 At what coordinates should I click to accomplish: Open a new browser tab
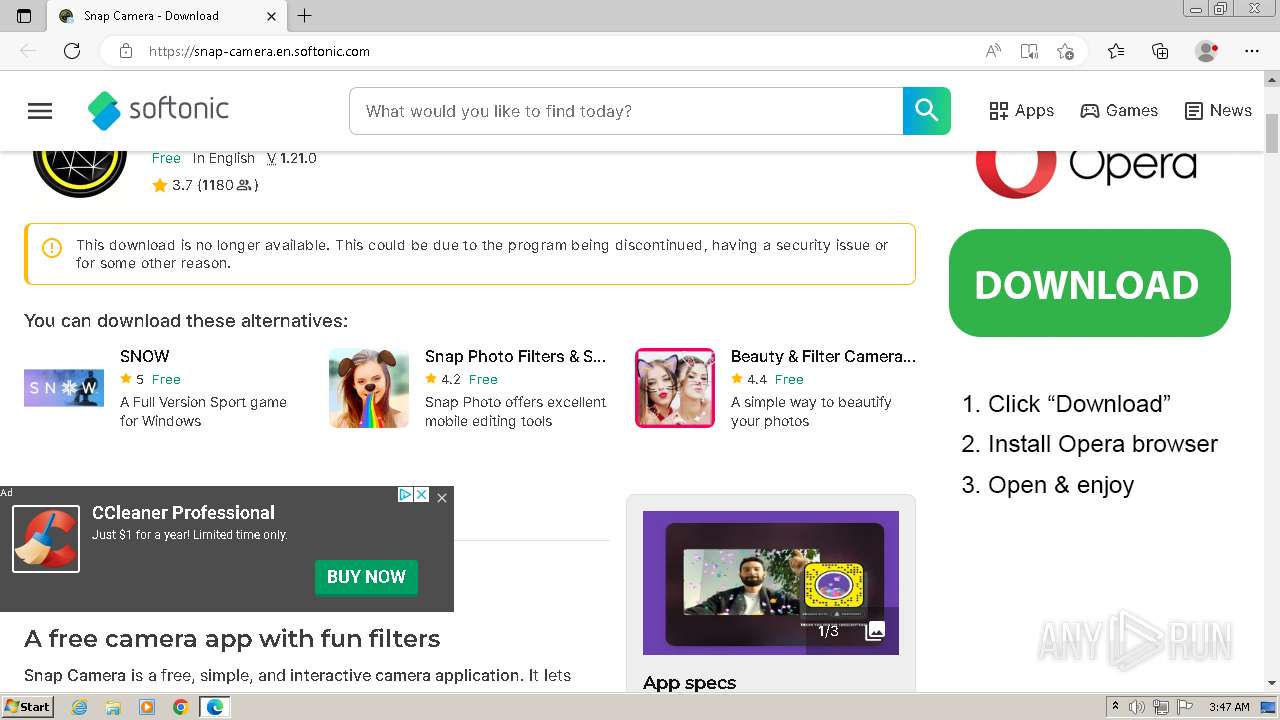pos(305,16)
